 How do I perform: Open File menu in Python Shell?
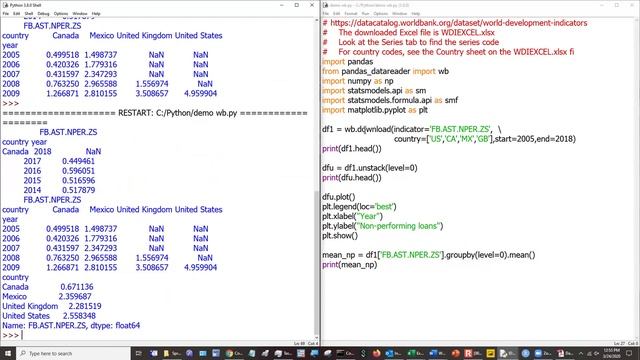[5, 13]
